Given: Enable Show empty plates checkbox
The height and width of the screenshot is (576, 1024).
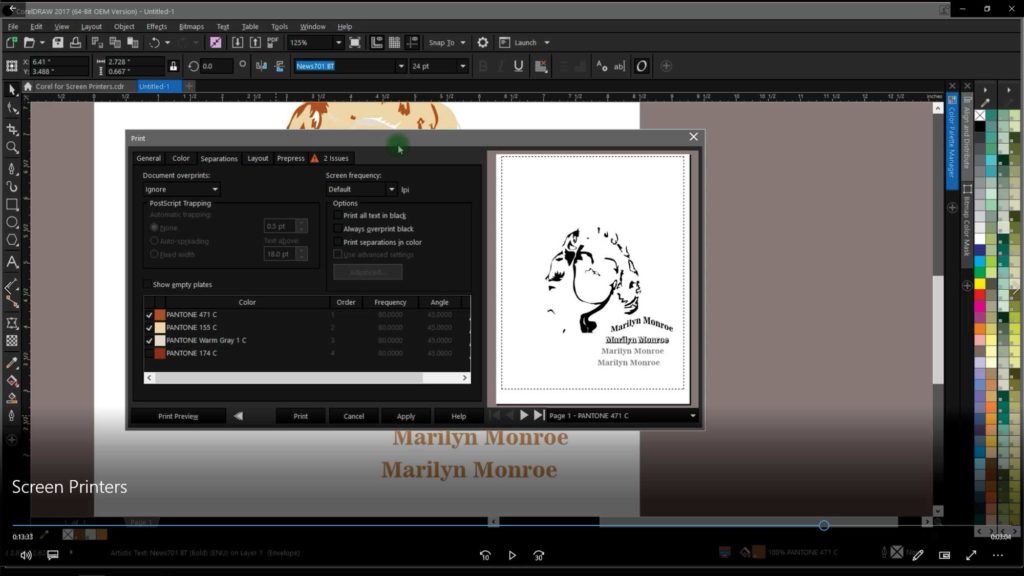Looking at the screenshot, I should coord(147,285).
